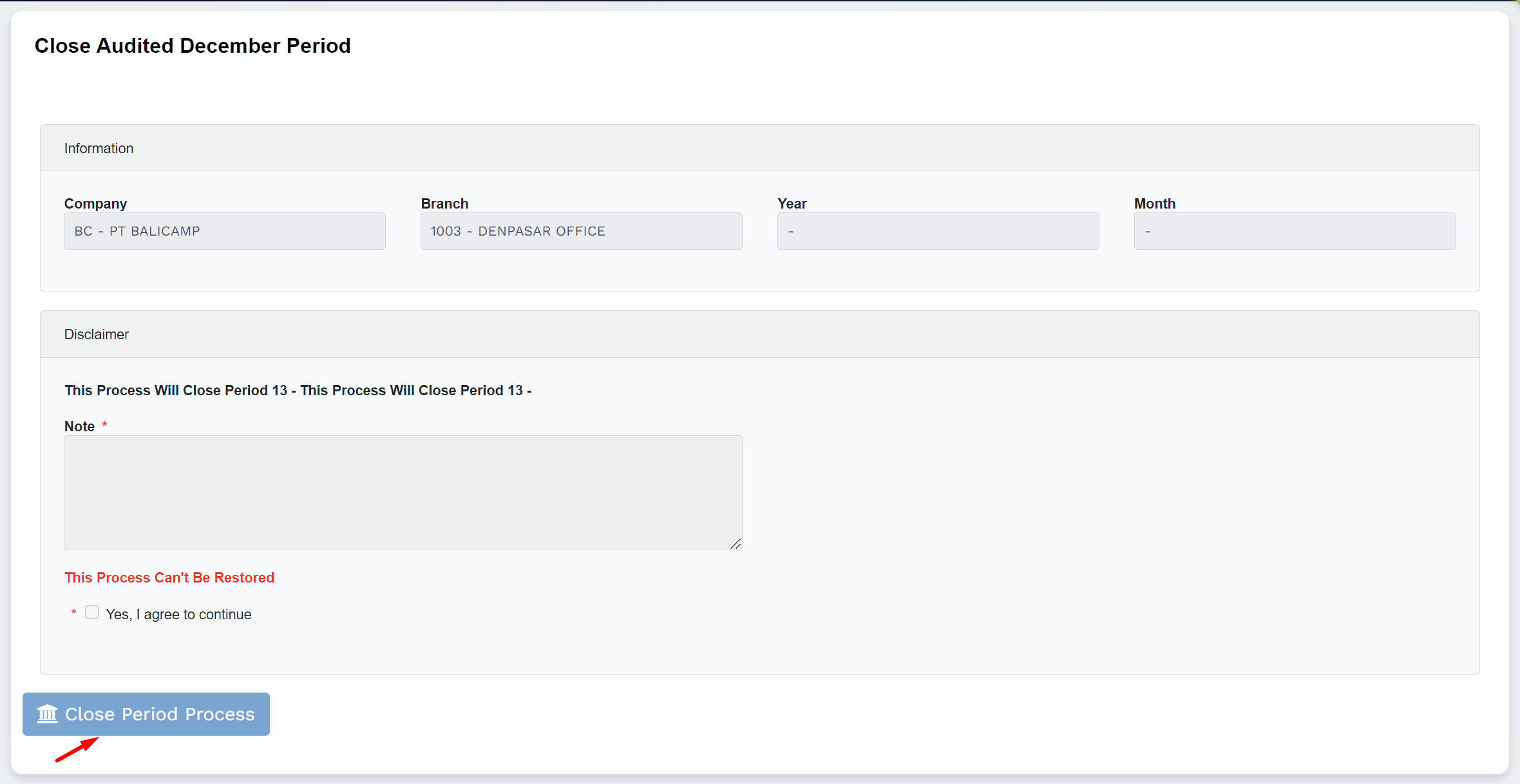Click the 'Will Close Period 13' disclaimer text
The width and height of the screenshot is (1520, 784).
(x=298, y=390)
